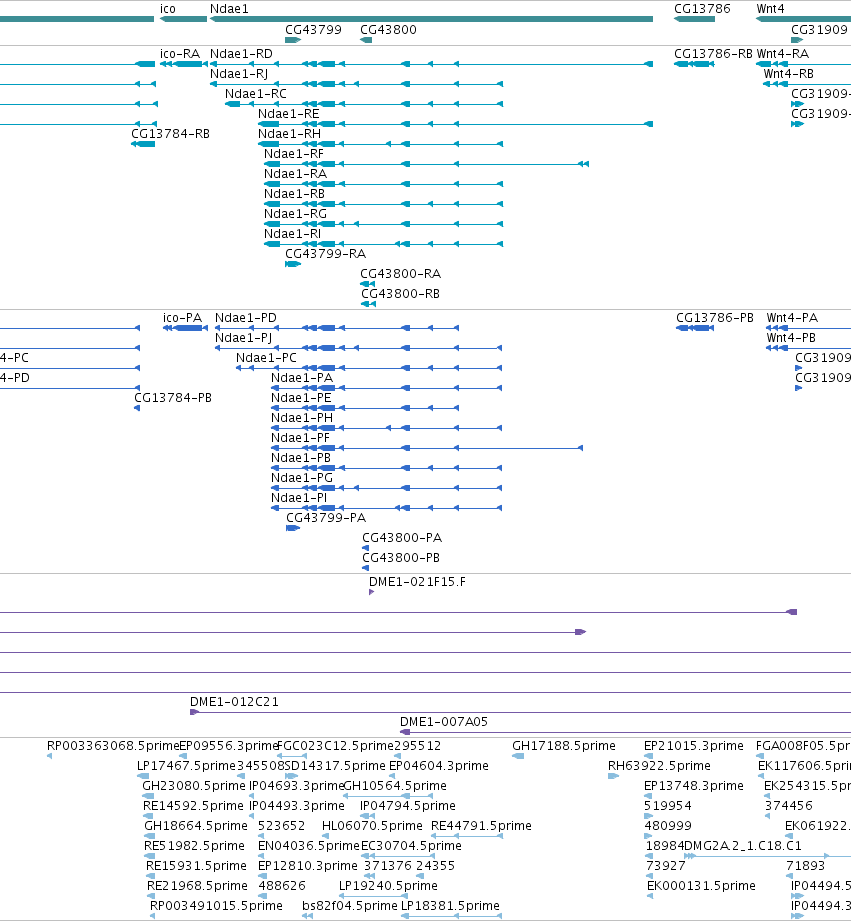Select the ico gene label
Viewport: 851px width, 921px height.
(x=167, y=9)
